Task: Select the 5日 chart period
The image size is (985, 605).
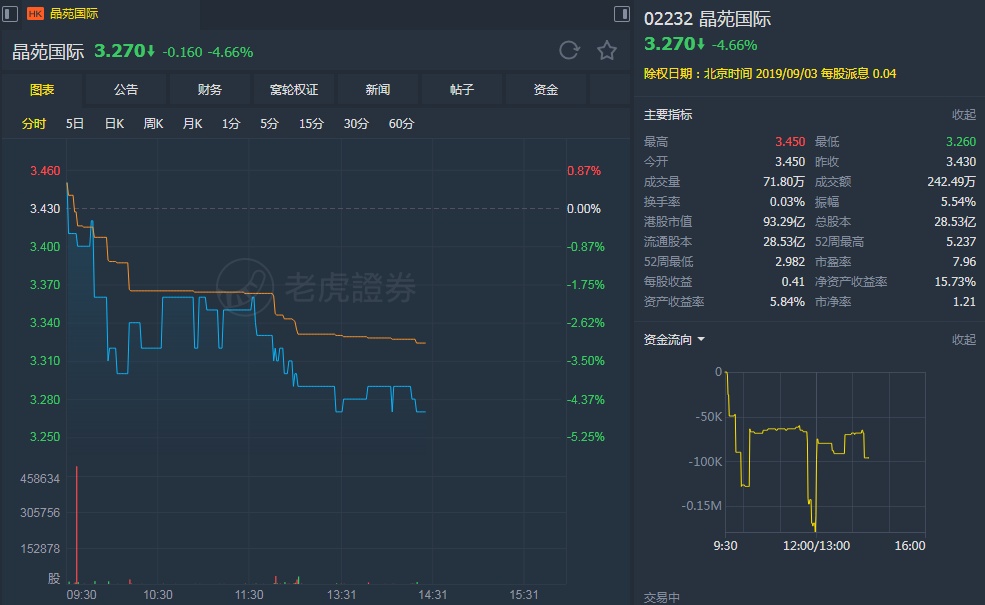Action: pos(75,124)
